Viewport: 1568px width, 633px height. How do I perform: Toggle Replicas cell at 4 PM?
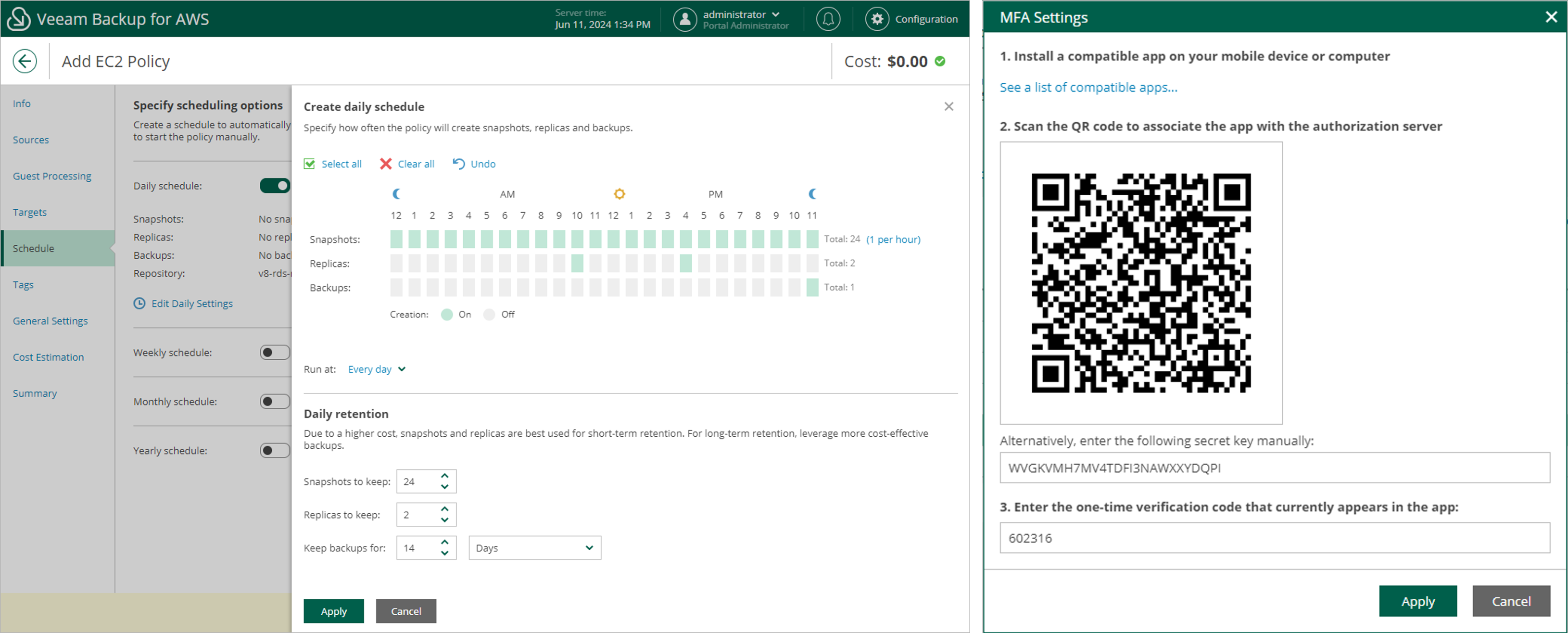(685, 263)
